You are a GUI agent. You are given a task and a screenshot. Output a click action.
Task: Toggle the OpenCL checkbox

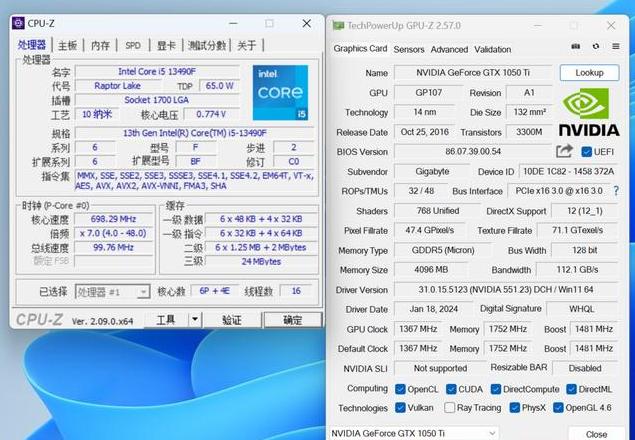click(400, 389)
